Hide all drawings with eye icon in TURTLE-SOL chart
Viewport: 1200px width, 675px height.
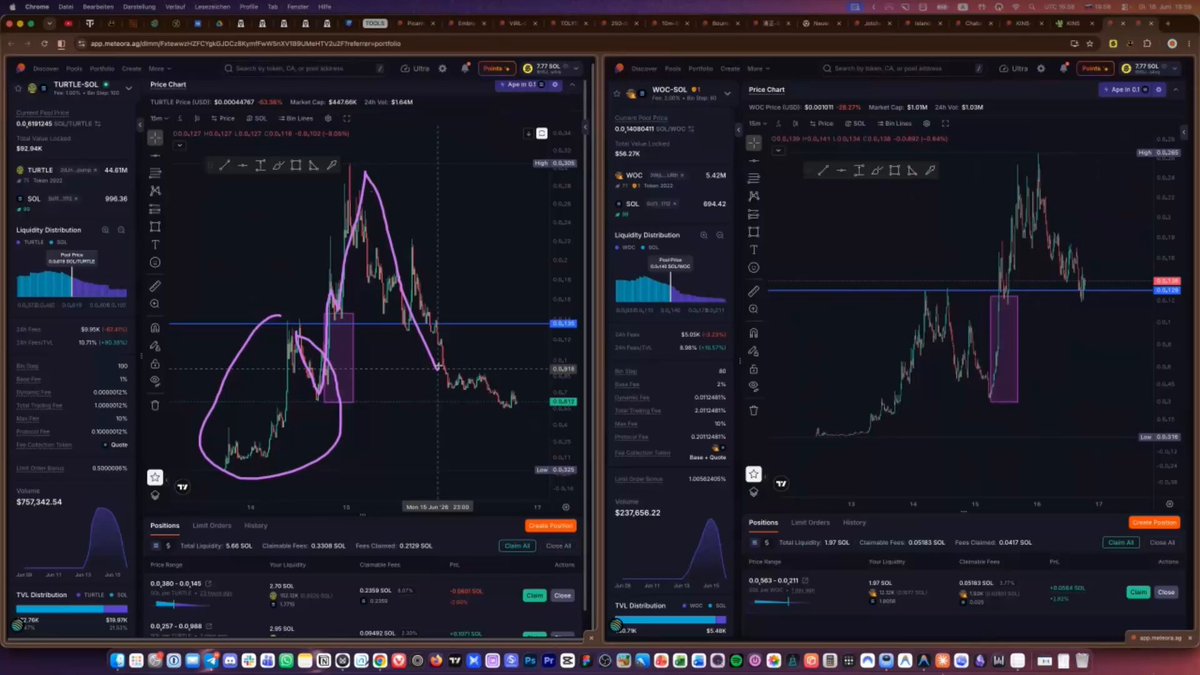155,381
